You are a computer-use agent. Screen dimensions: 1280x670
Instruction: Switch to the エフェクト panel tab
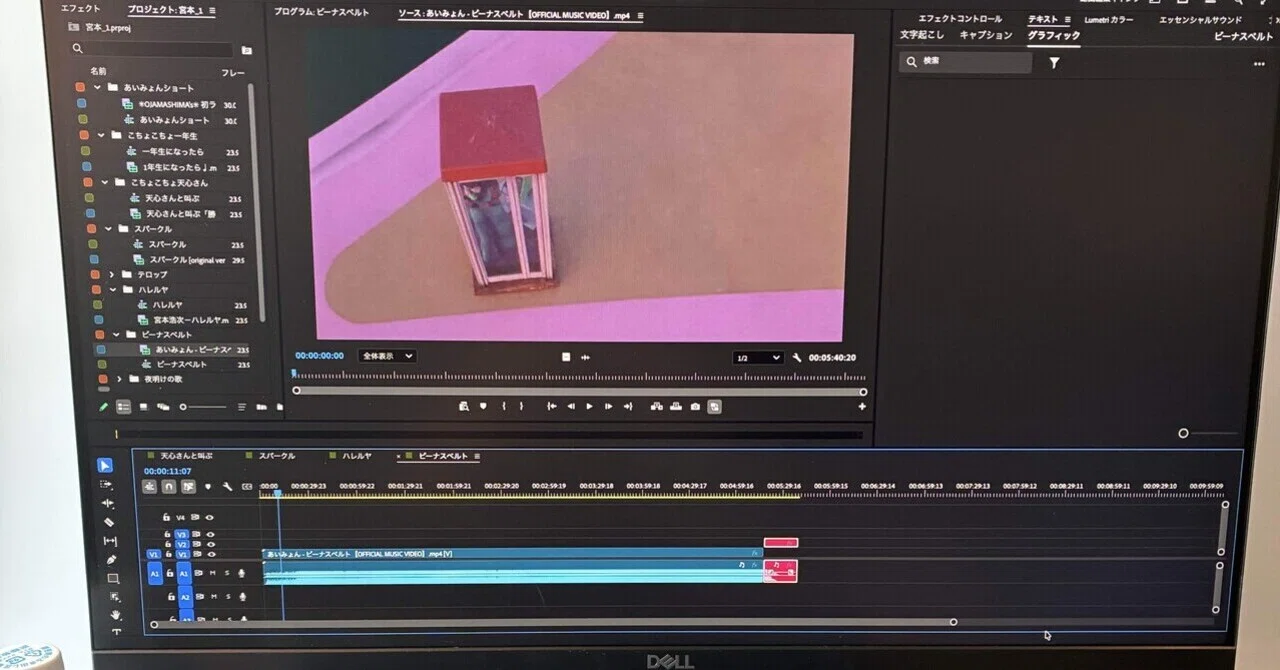(x=81, y=8)
